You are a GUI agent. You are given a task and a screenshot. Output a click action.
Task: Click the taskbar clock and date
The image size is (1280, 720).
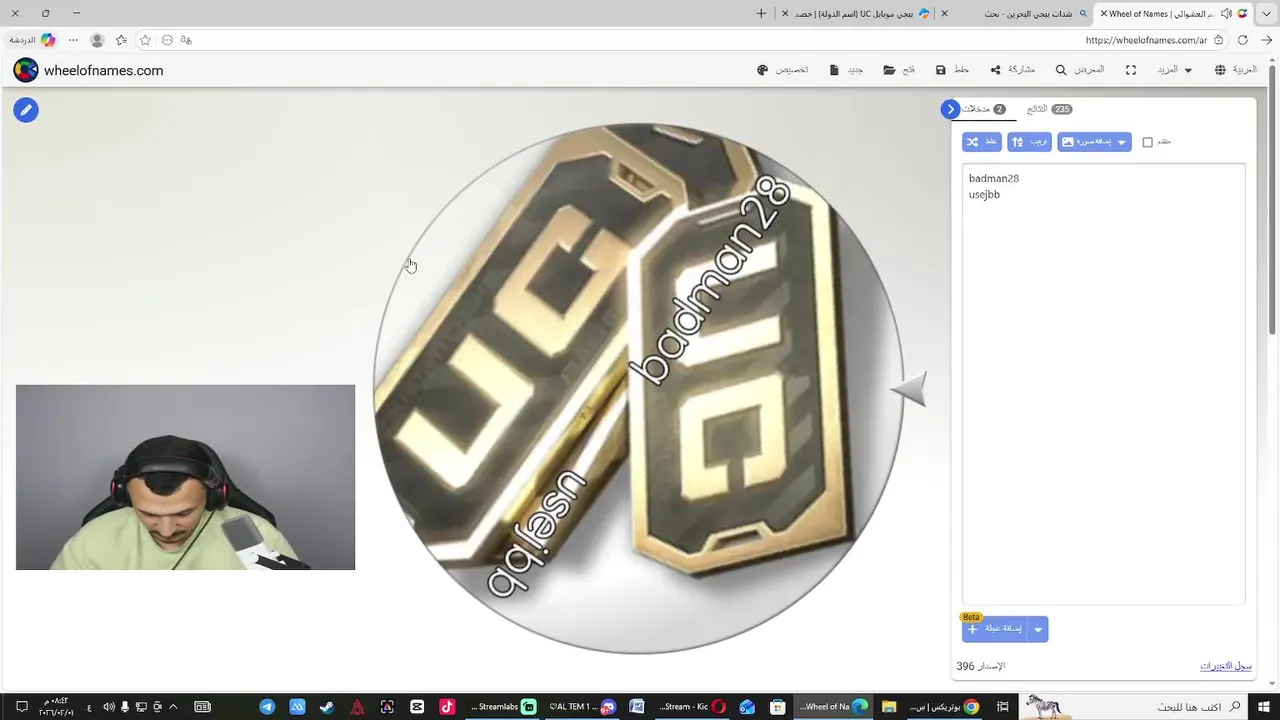55,707
